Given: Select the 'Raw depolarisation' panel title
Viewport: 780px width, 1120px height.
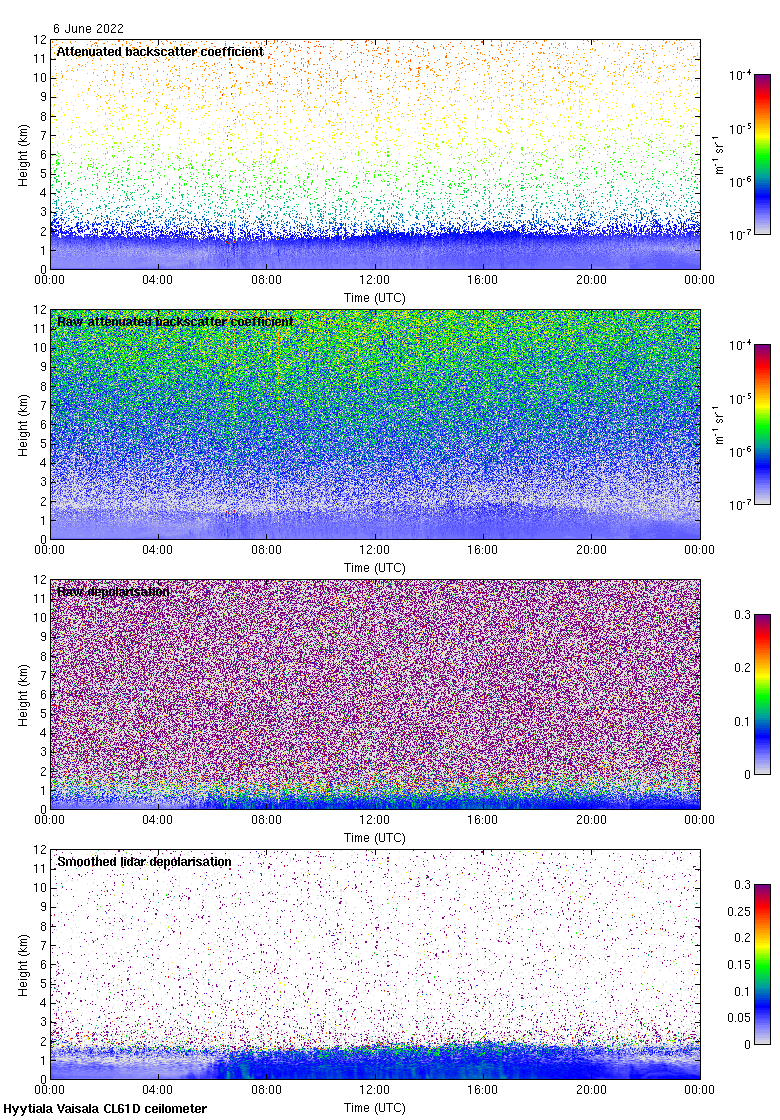Looking at the screenshot, I should (113, 592).
